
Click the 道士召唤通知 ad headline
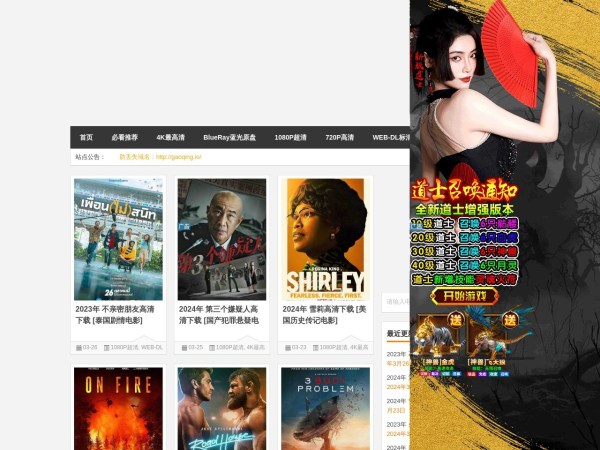465,191
